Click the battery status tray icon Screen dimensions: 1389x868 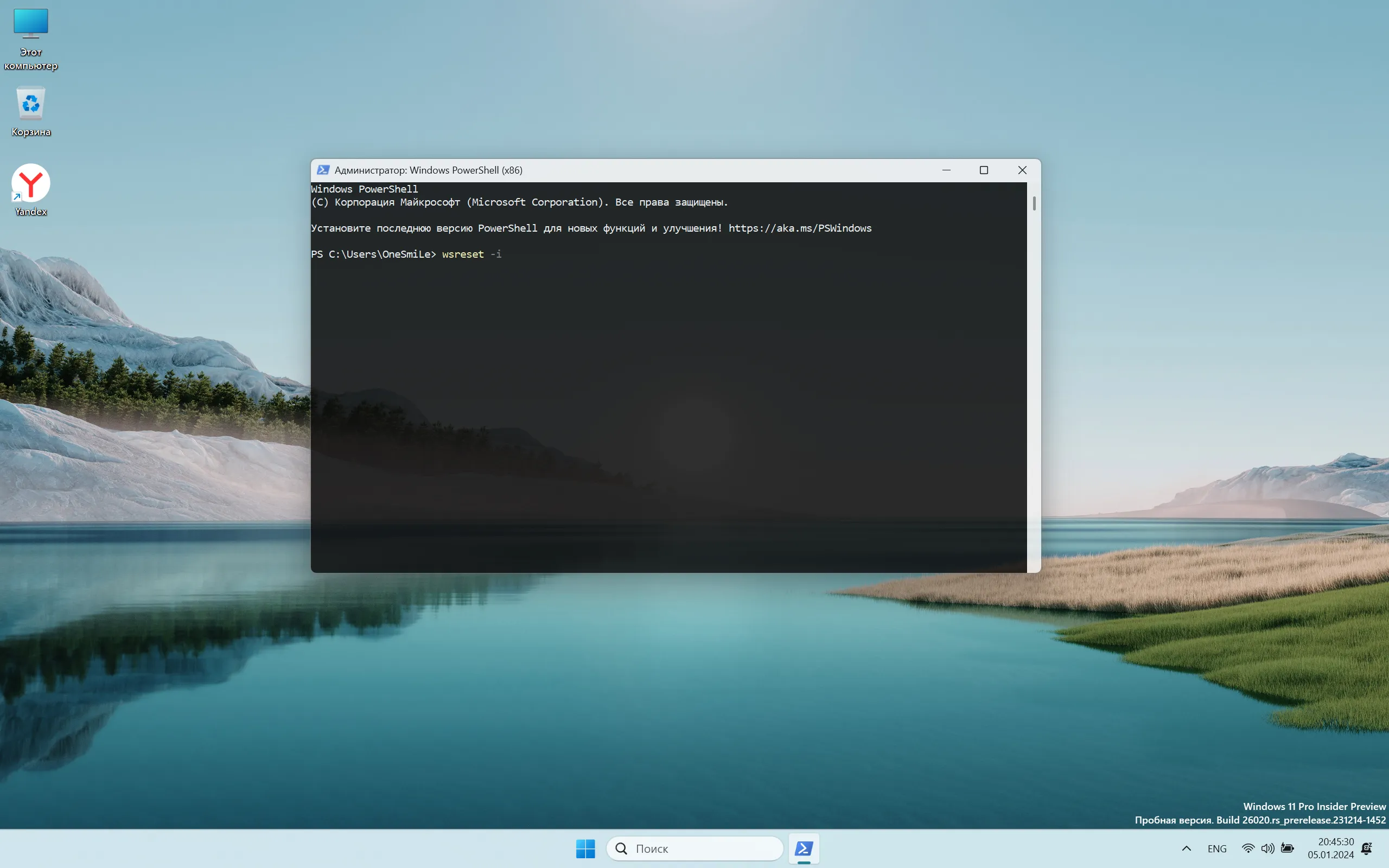1288,848
